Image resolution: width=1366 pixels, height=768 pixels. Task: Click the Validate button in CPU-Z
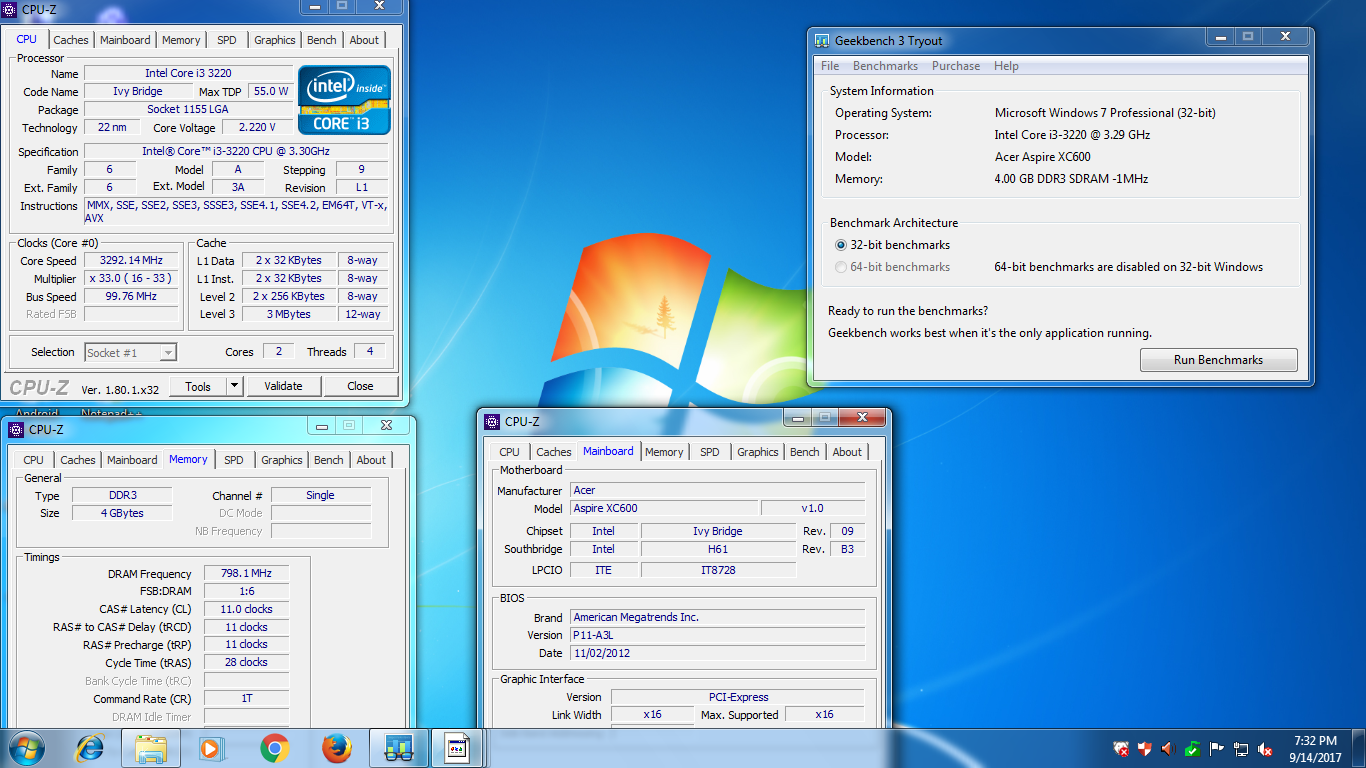point(283,386)
